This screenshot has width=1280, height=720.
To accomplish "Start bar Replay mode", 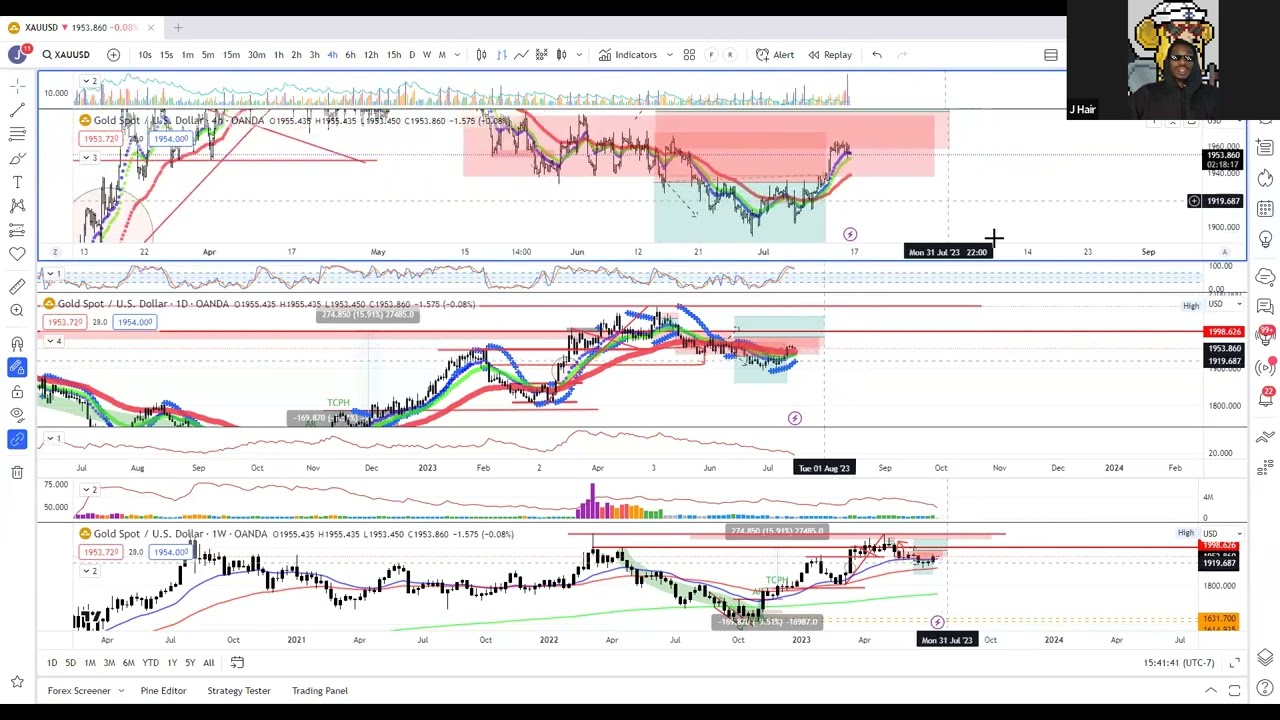I will [x=829, y=55].
